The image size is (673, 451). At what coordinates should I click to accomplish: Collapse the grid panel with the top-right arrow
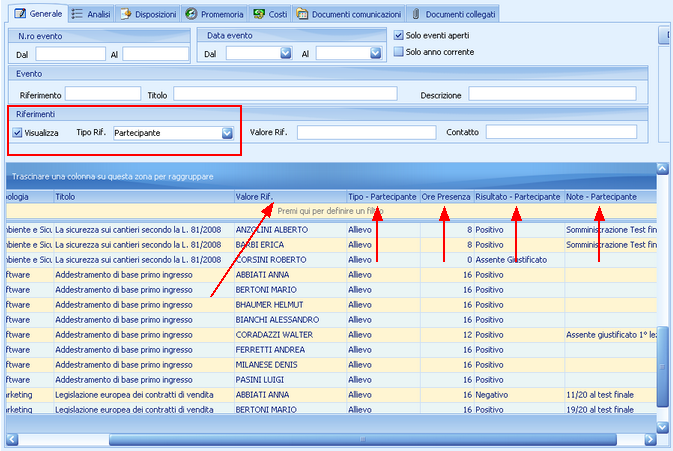(661, 170)
